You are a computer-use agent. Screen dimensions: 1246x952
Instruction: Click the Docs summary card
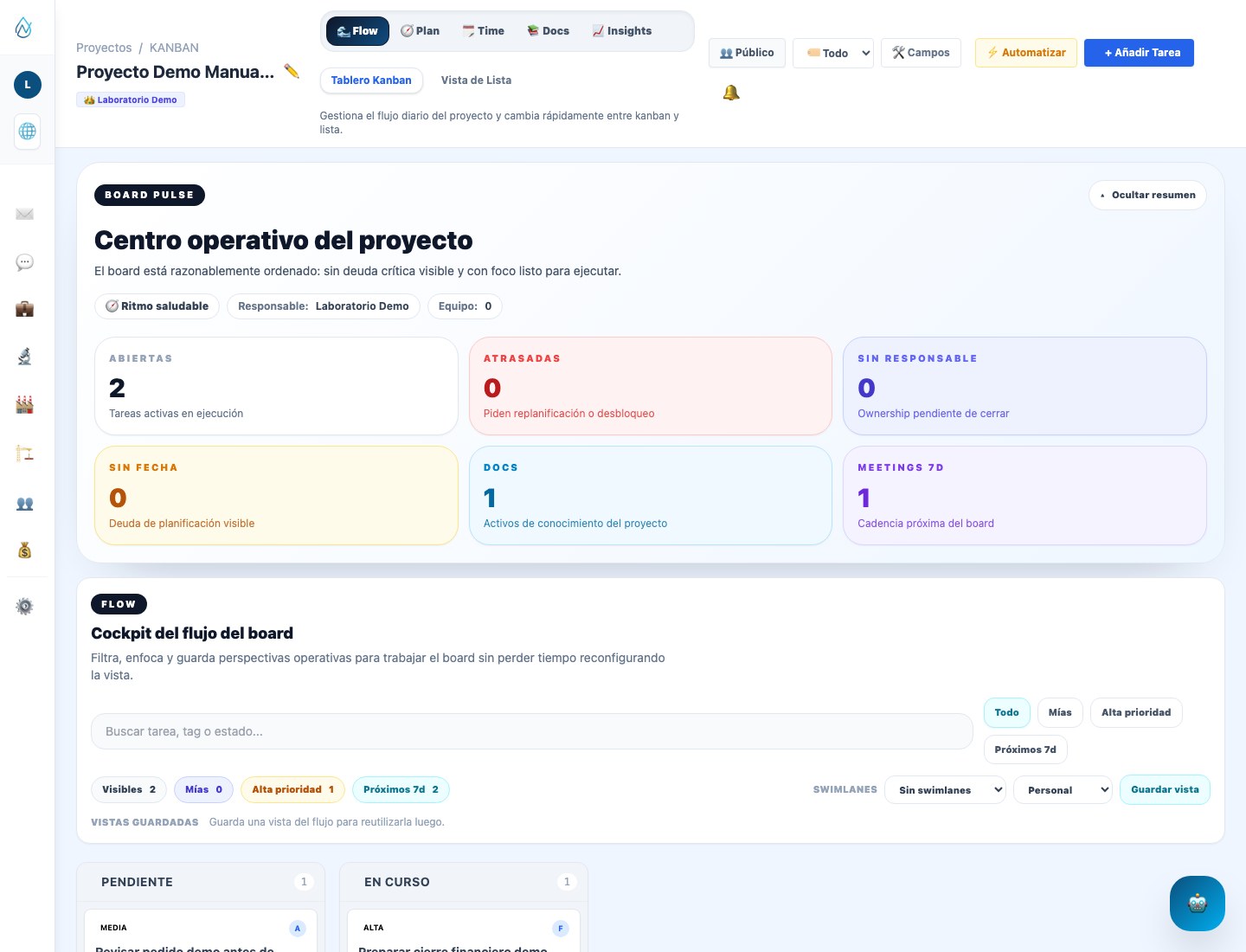651,496
